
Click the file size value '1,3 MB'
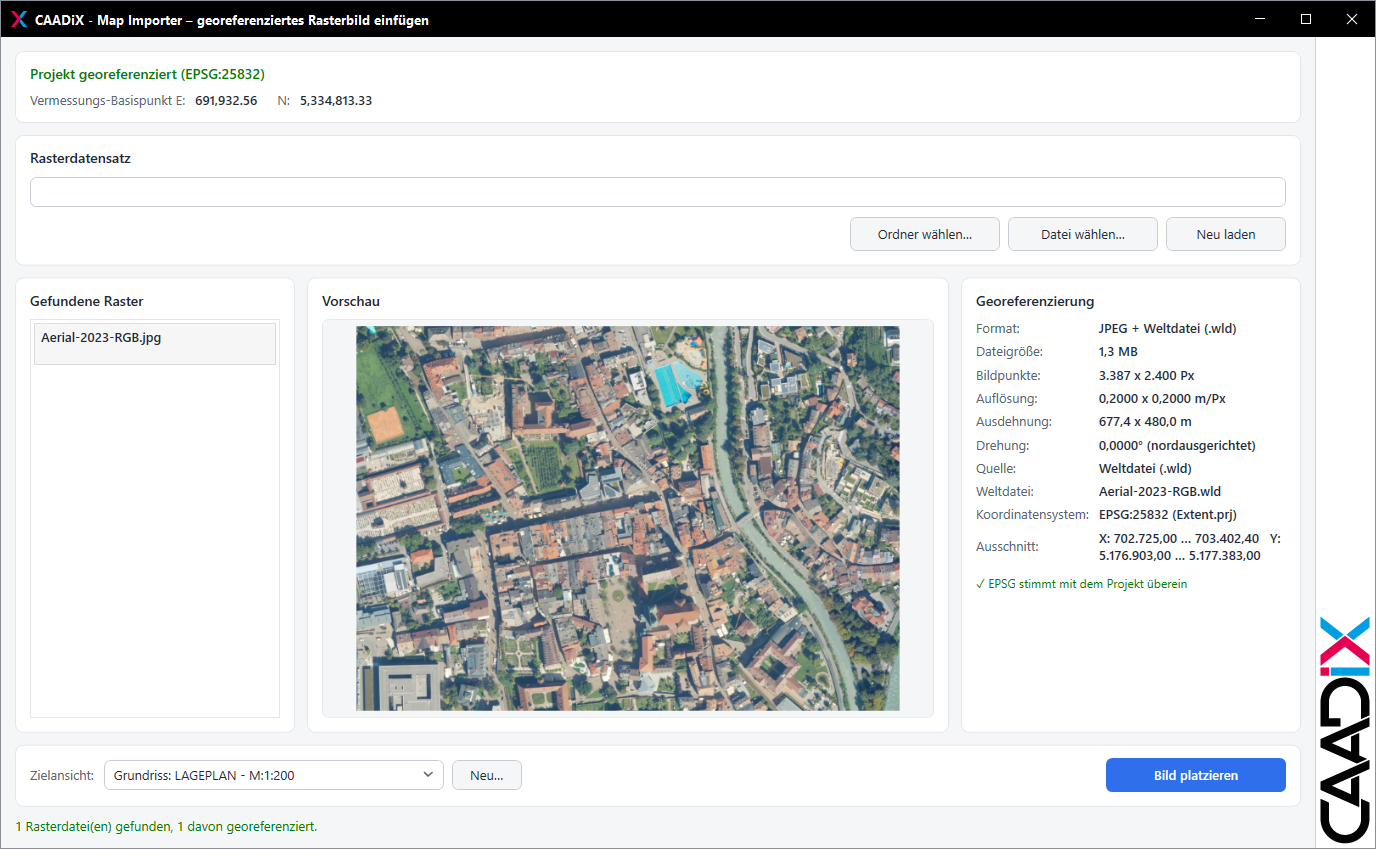click(1118, 351)
